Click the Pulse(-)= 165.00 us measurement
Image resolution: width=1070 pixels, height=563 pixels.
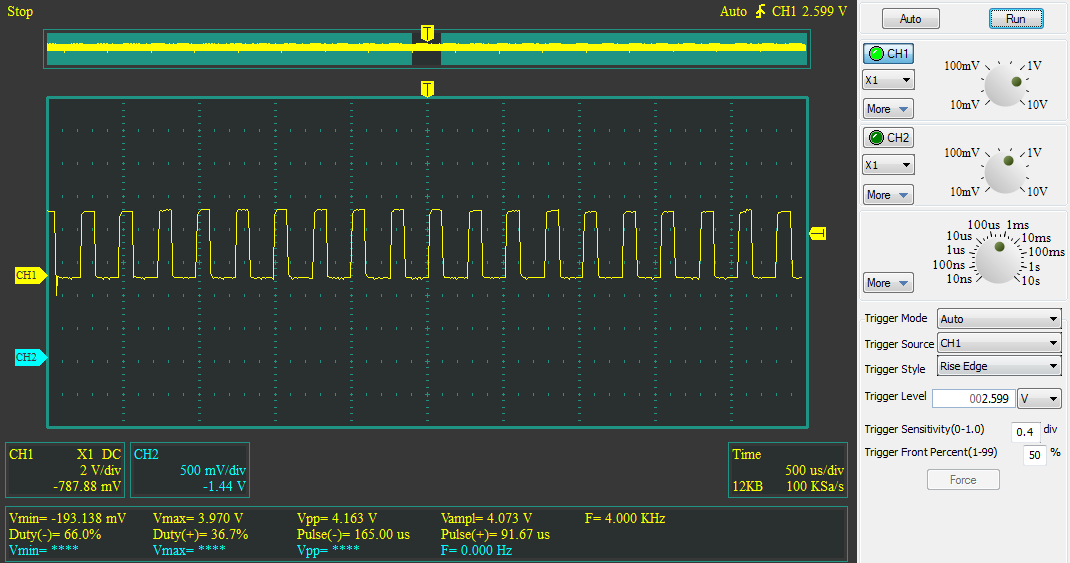(353, 534)
